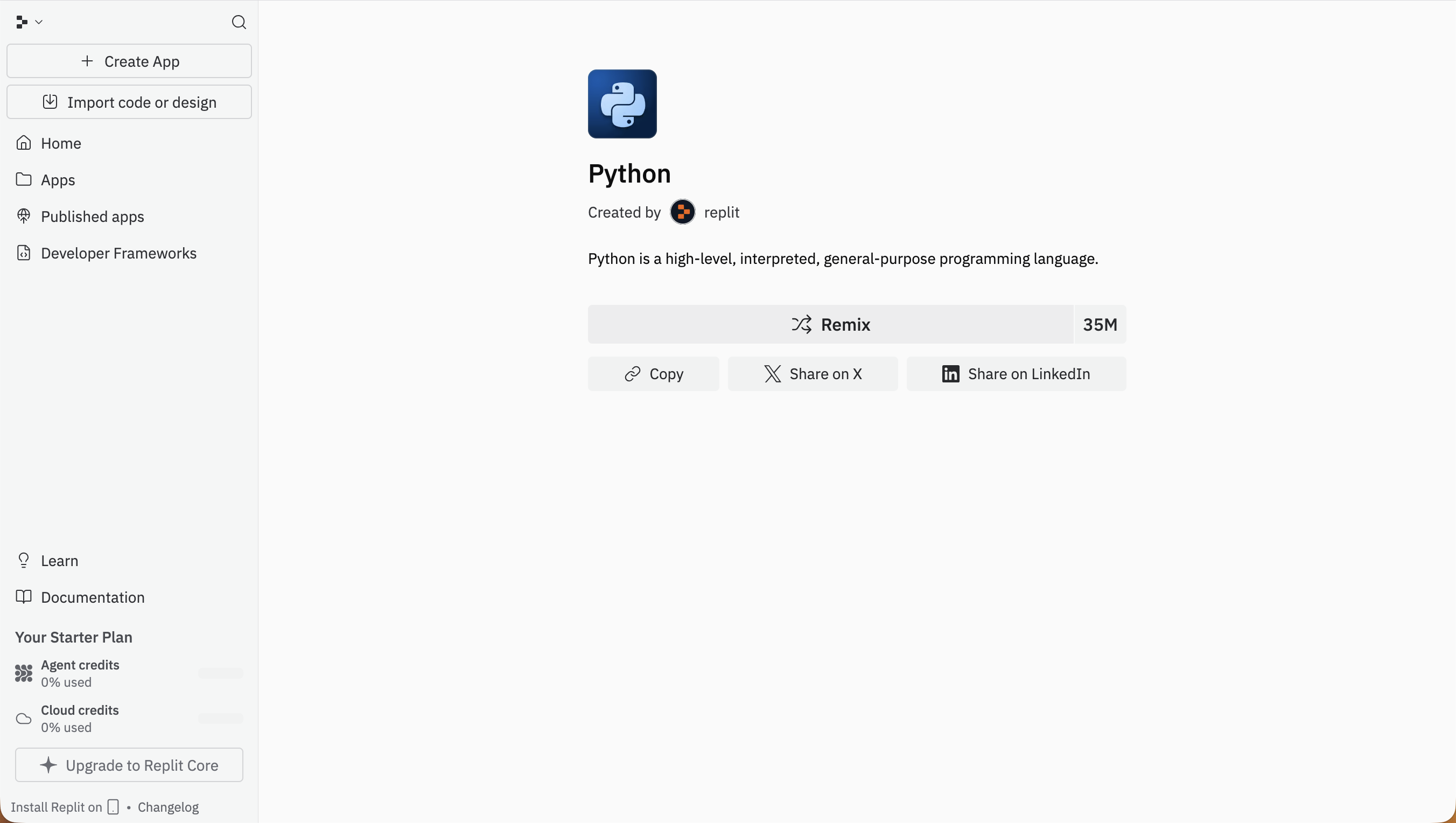Click the Published apps globe icon

pos(24,216)
